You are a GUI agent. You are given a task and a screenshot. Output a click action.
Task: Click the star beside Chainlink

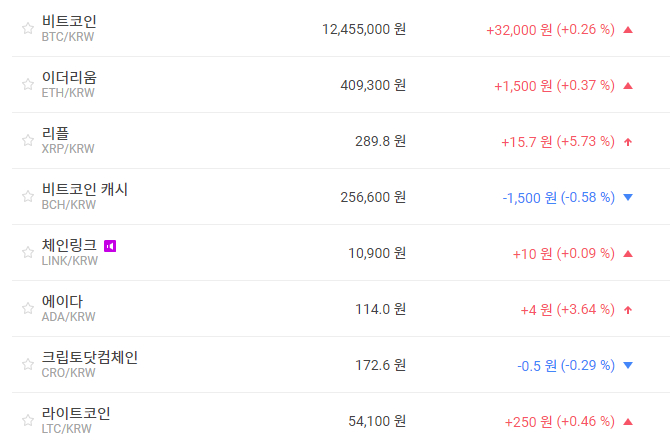tap(27, 253)
